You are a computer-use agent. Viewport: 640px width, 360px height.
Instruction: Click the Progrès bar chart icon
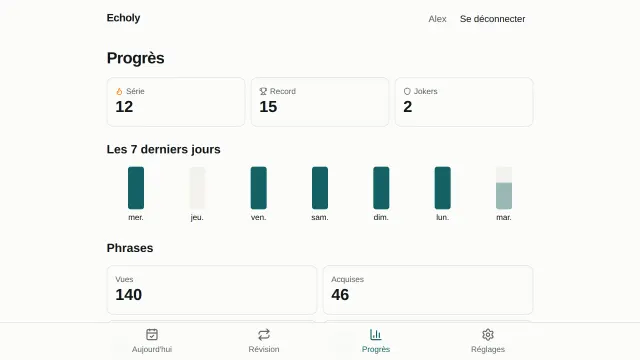click(x=376, y=335)
